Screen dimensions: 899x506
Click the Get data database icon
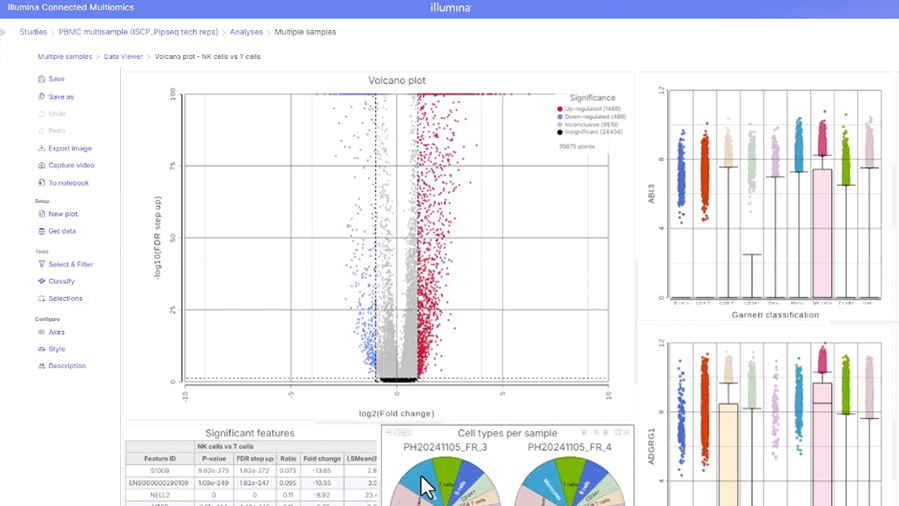point(41,231)
